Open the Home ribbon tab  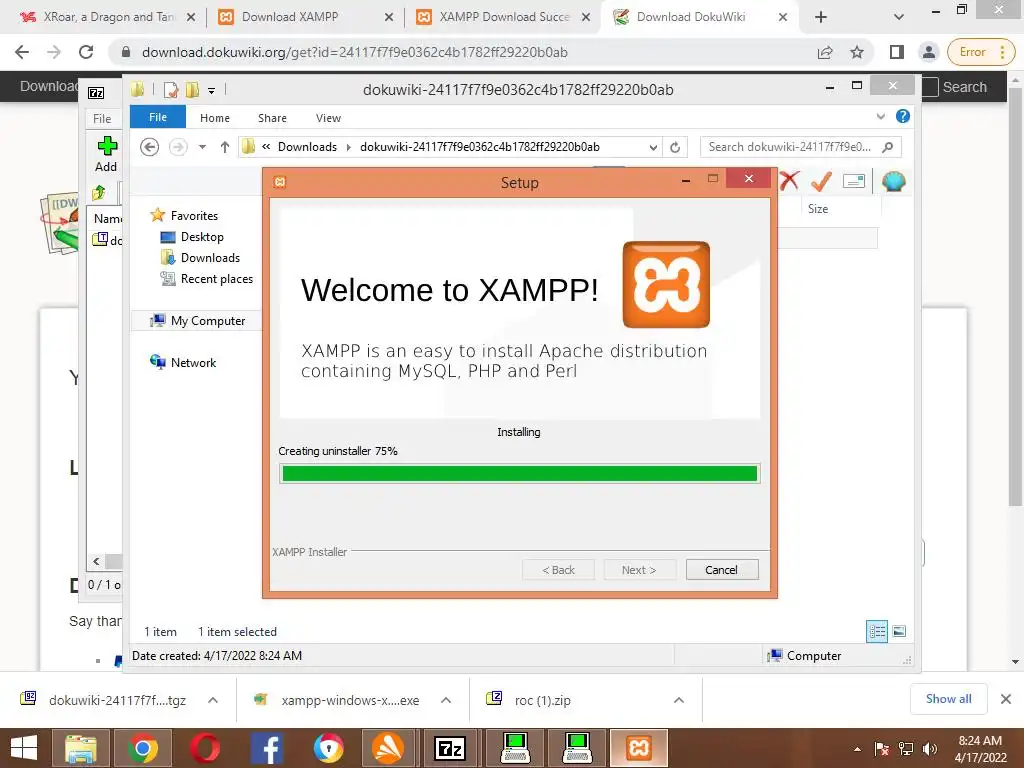point(215,118)
